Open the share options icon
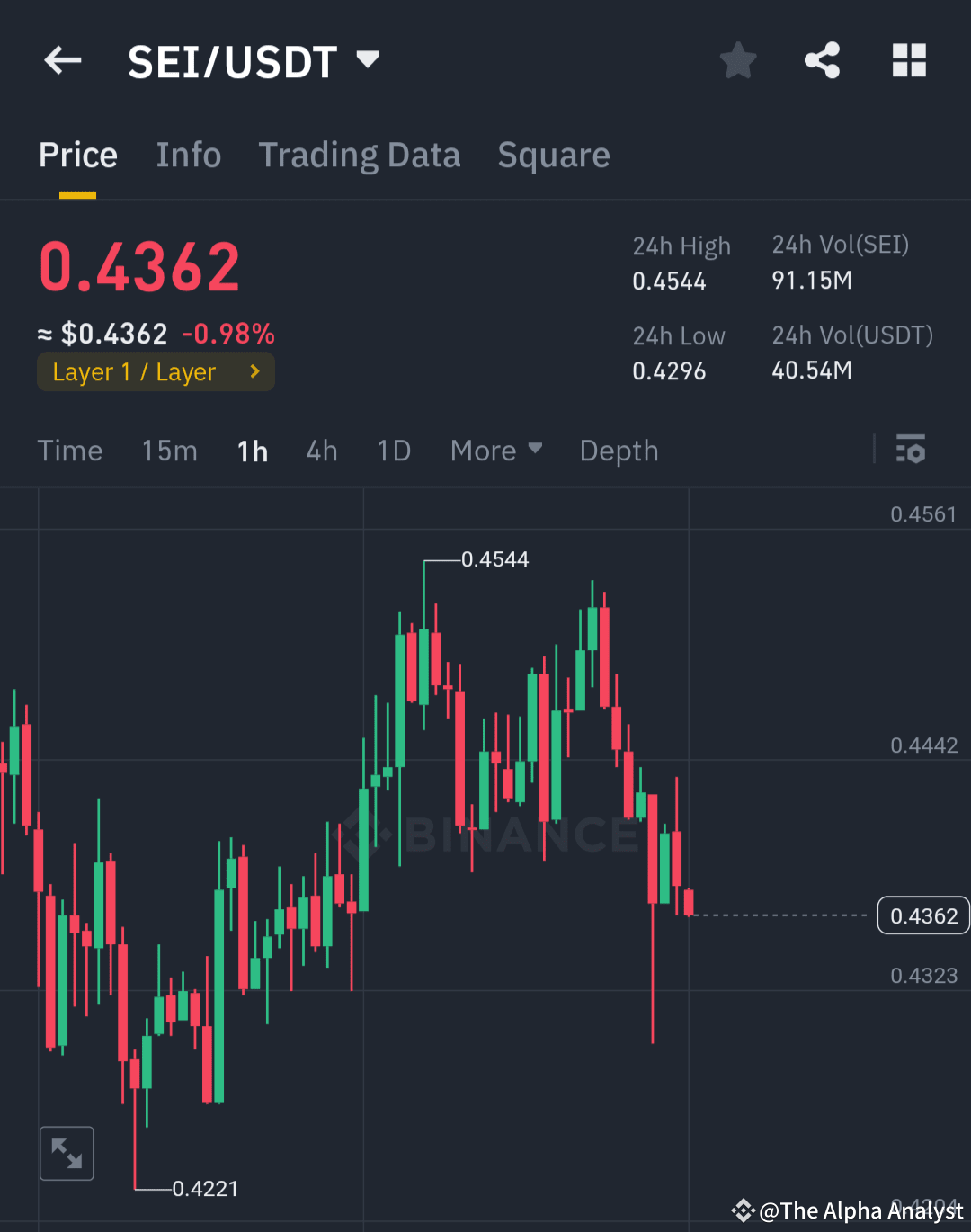 click(823, 60)
